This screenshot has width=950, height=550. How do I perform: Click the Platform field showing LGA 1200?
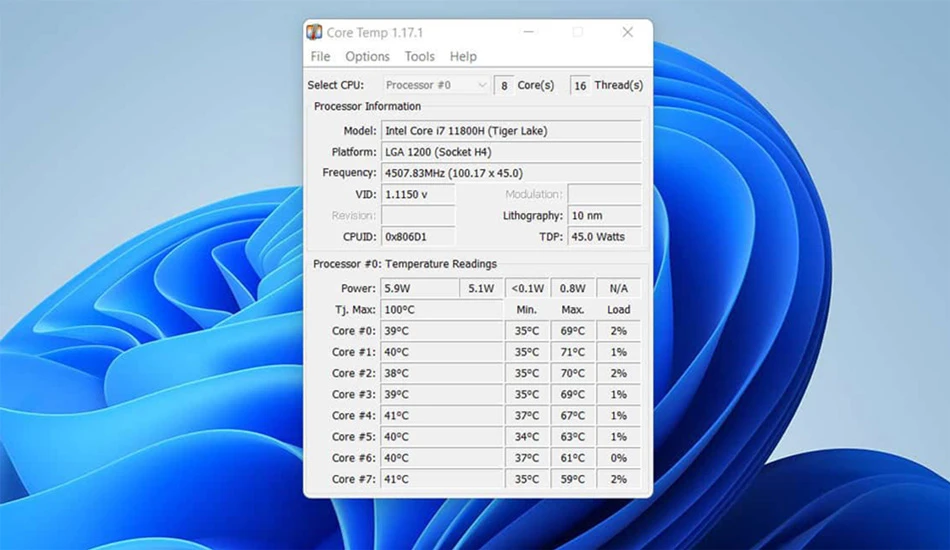pyautogui.click(x=511, y=152)
